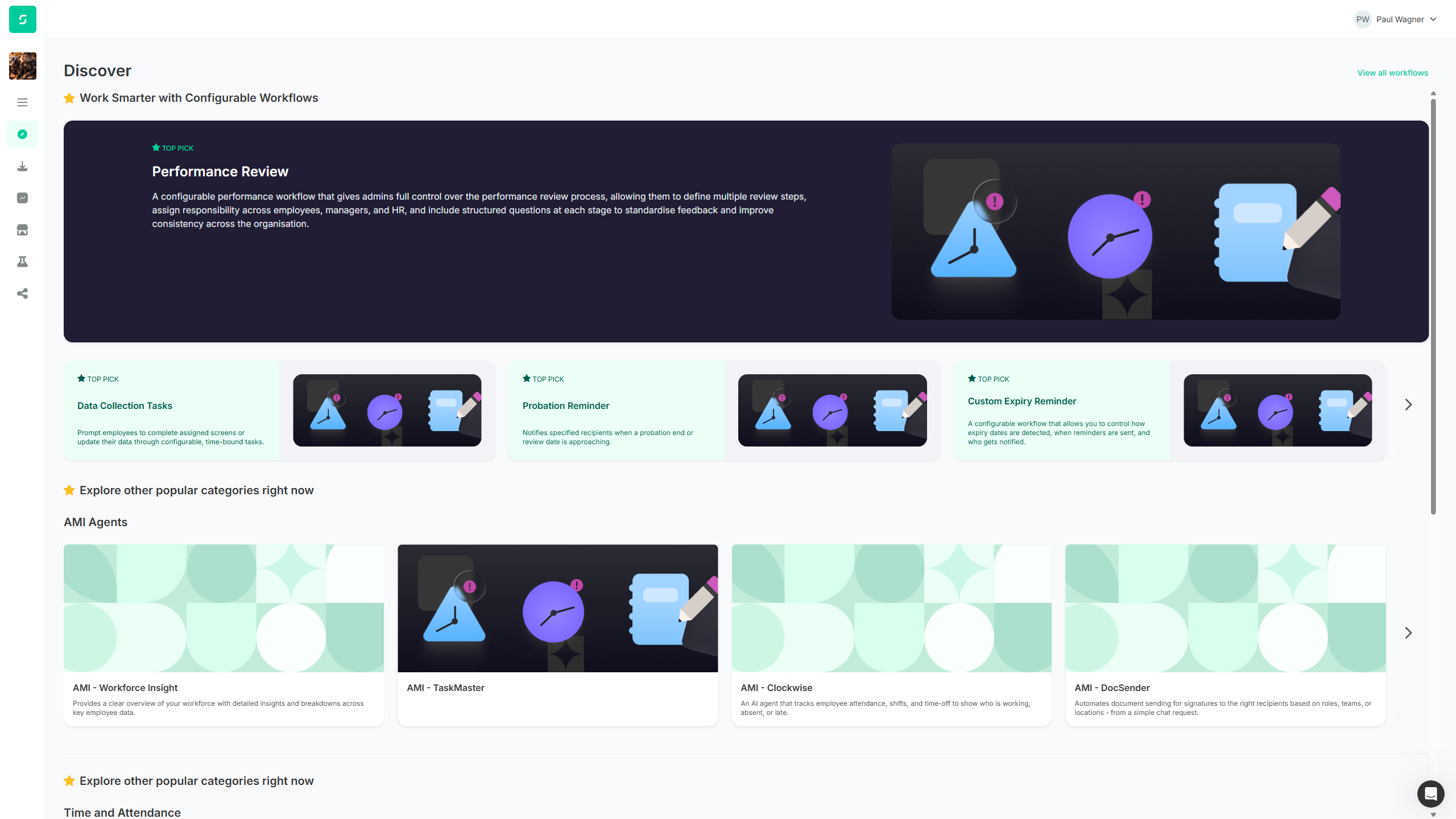The height and width of the screenshot is (819, 1456).
Task: Click the TOP PICK star in Performance Review banner
Action: pyautogui.click(x=156, y=148)
